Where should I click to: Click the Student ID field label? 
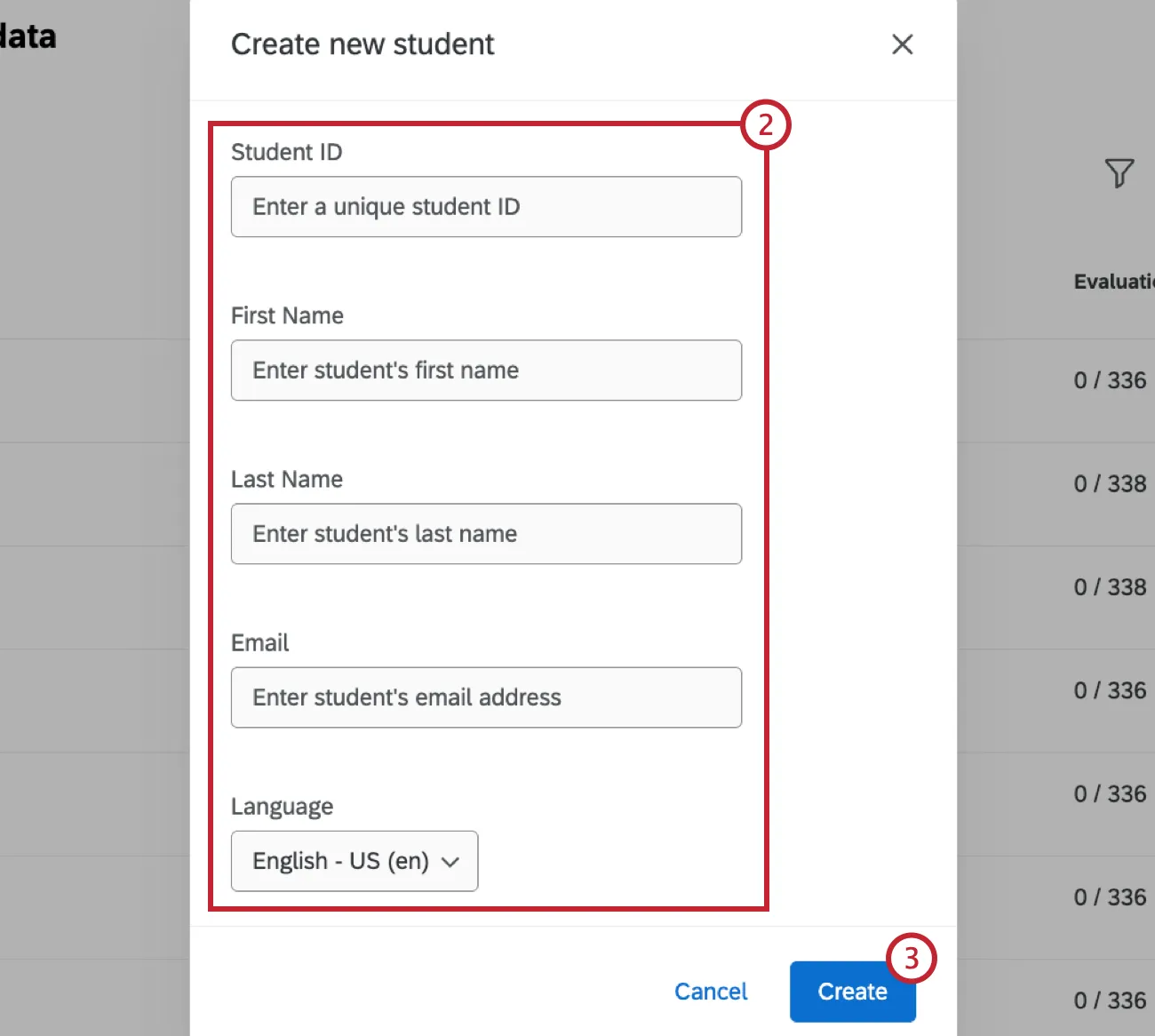pos(286,152)
